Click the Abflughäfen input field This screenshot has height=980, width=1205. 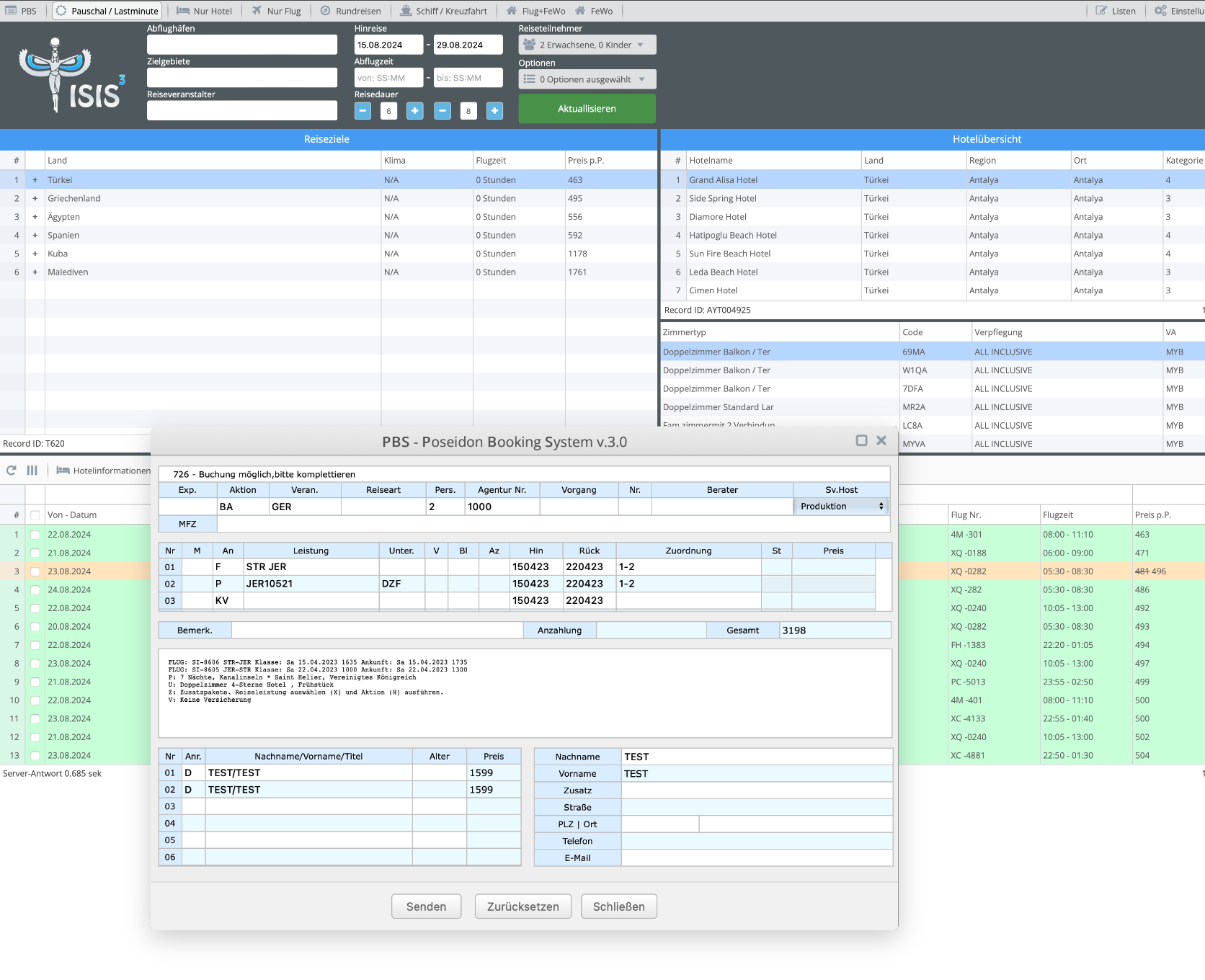pos(242,45)
